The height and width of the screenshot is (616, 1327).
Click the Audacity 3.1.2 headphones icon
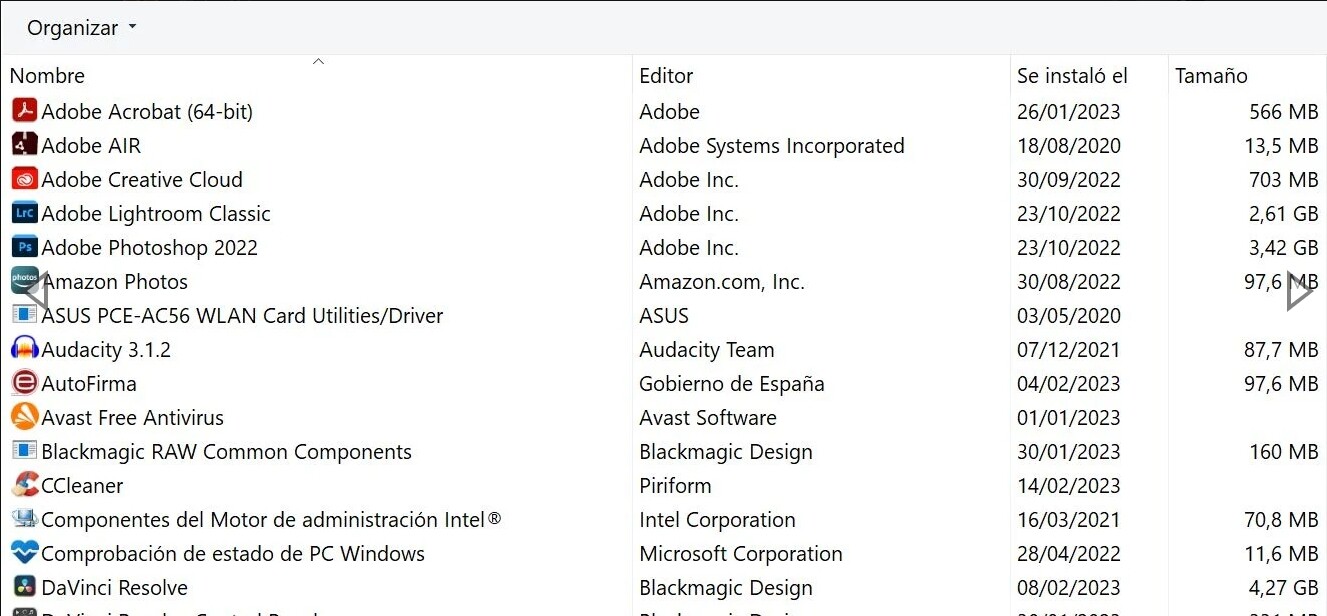click(24, 349)
